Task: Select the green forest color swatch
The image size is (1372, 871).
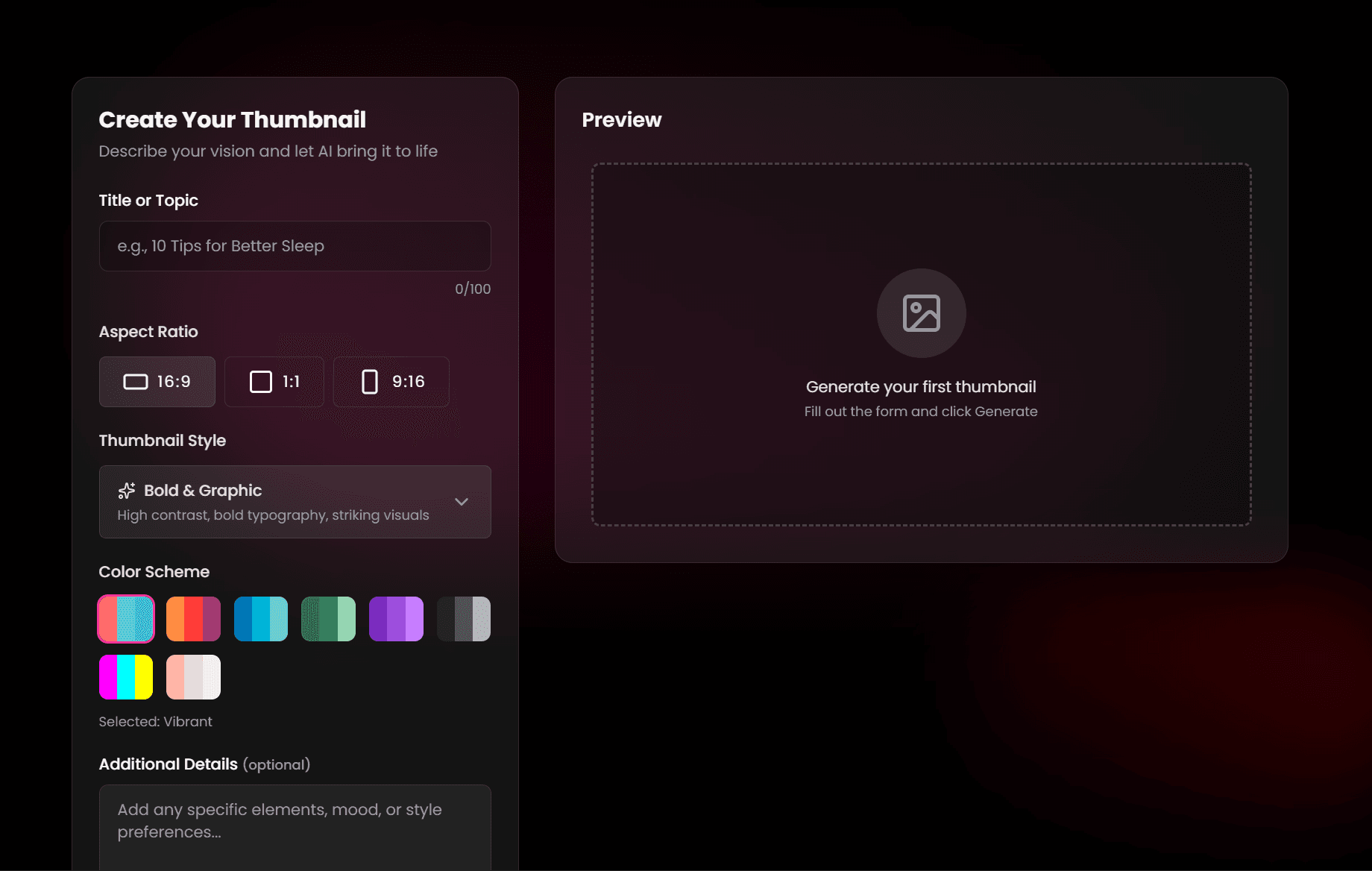Action: (x=328, y=619)
